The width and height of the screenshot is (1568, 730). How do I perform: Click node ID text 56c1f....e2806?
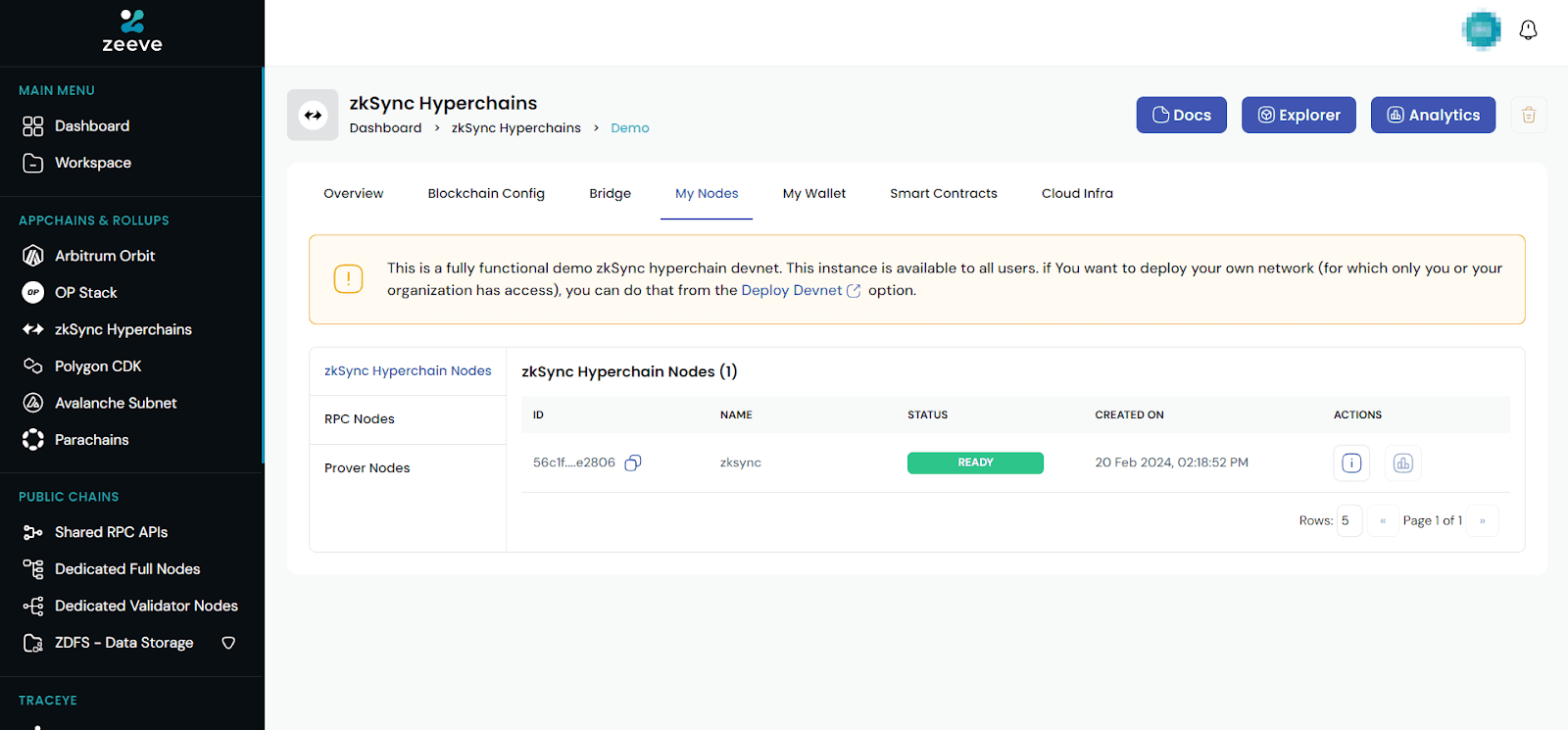tap(574, 462)
